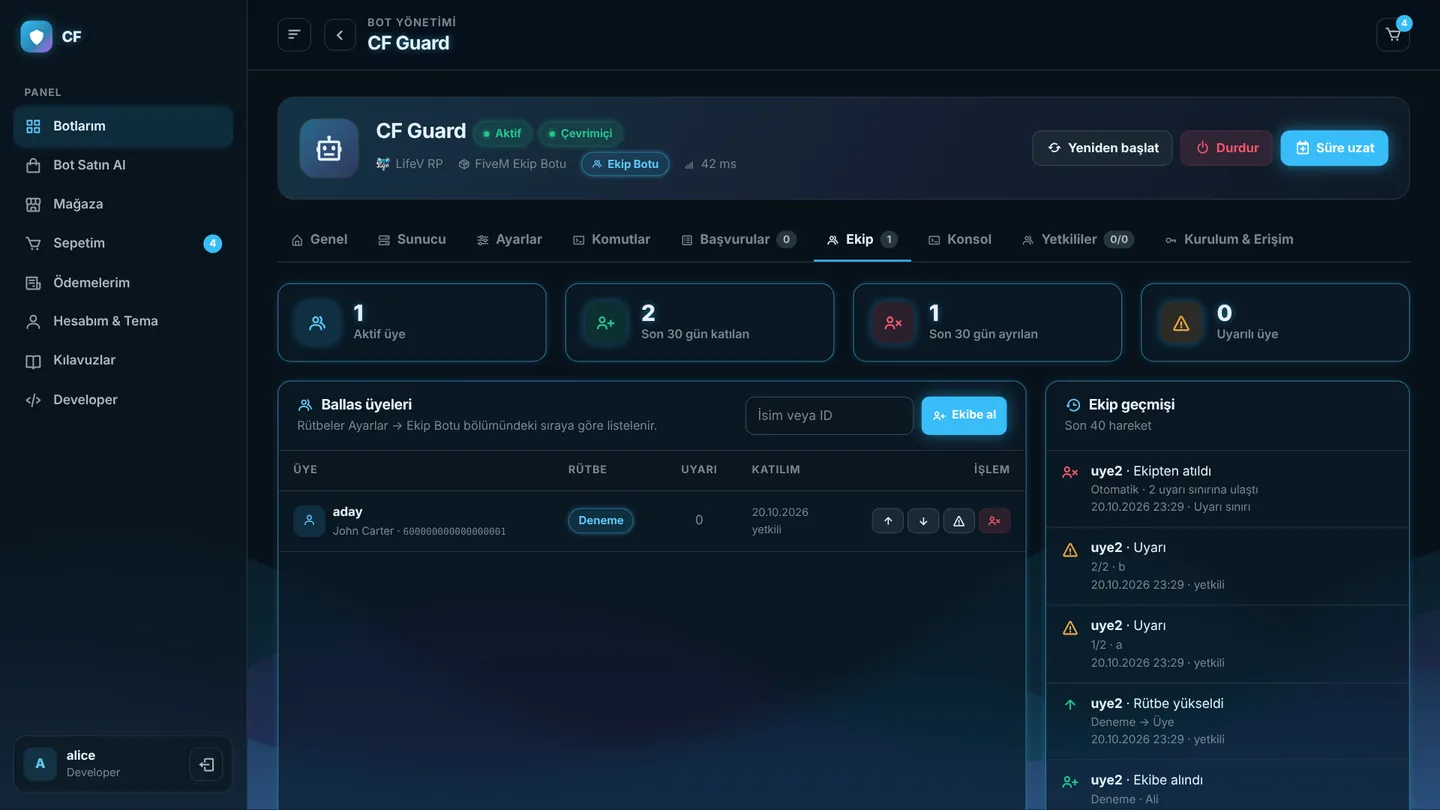Toggle the sidebar menu icon

(294, 35)
